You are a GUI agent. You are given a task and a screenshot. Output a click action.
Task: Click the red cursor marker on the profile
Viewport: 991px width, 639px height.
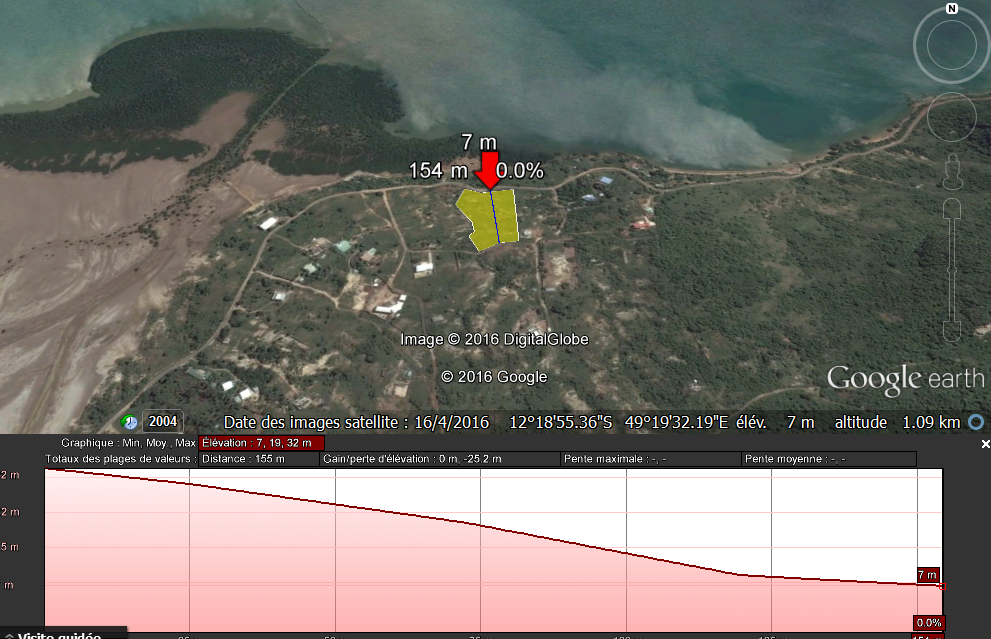942,587
